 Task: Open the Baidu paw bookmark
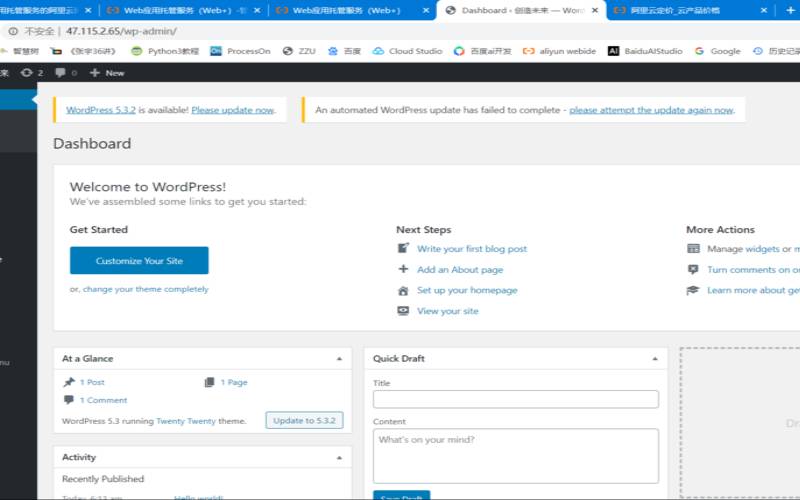click(344, 51)
